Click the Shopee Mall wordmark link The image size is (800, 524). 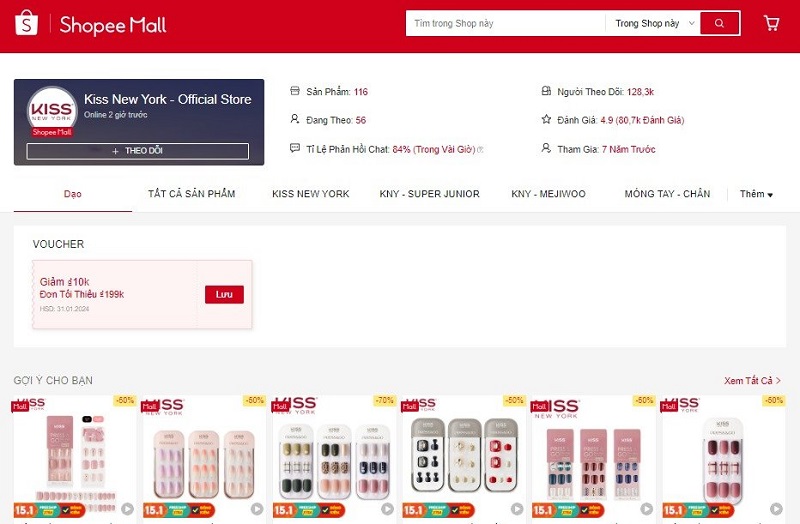(x=113, y=24)
